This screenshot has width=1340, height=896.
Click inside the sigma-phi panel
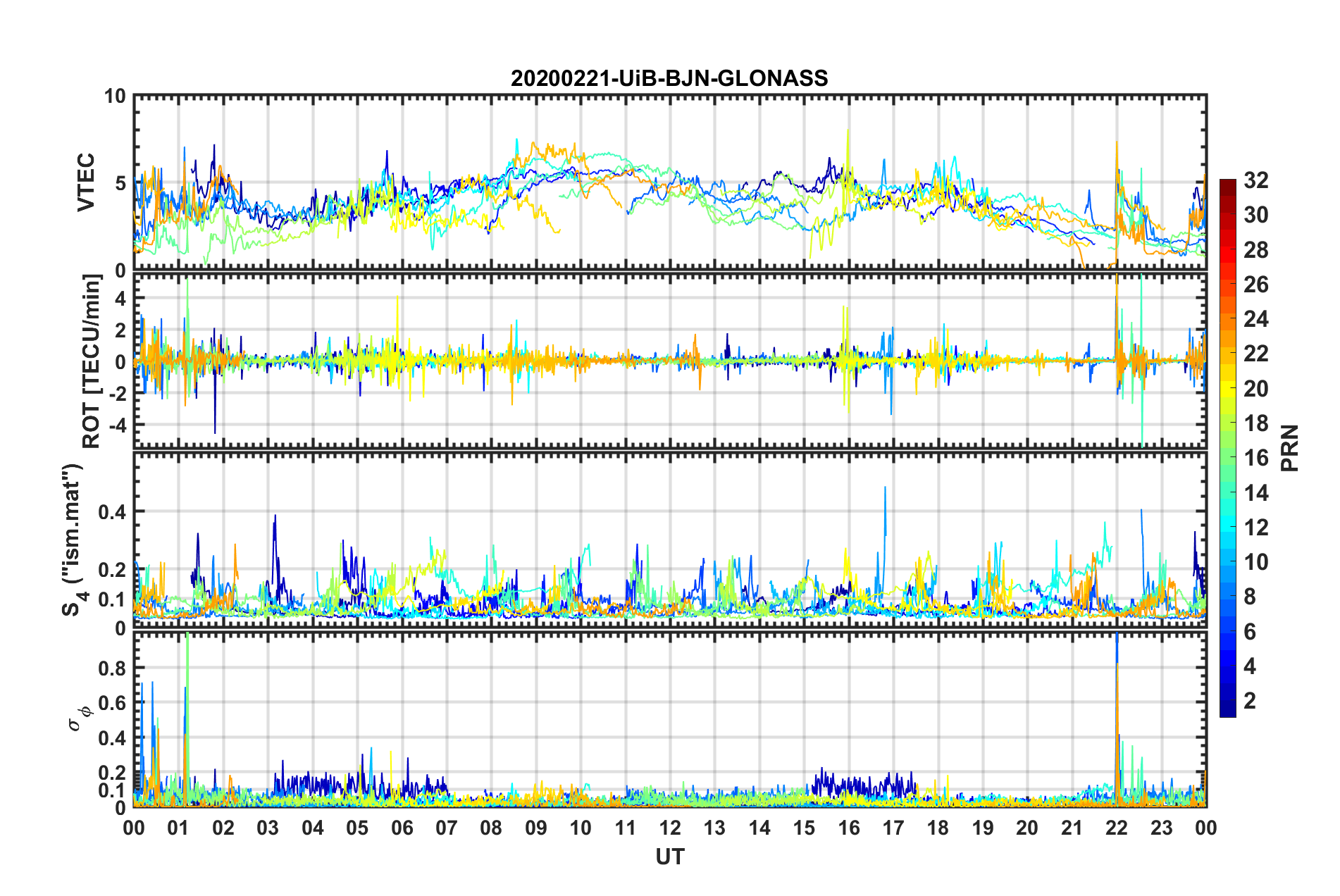670,719
